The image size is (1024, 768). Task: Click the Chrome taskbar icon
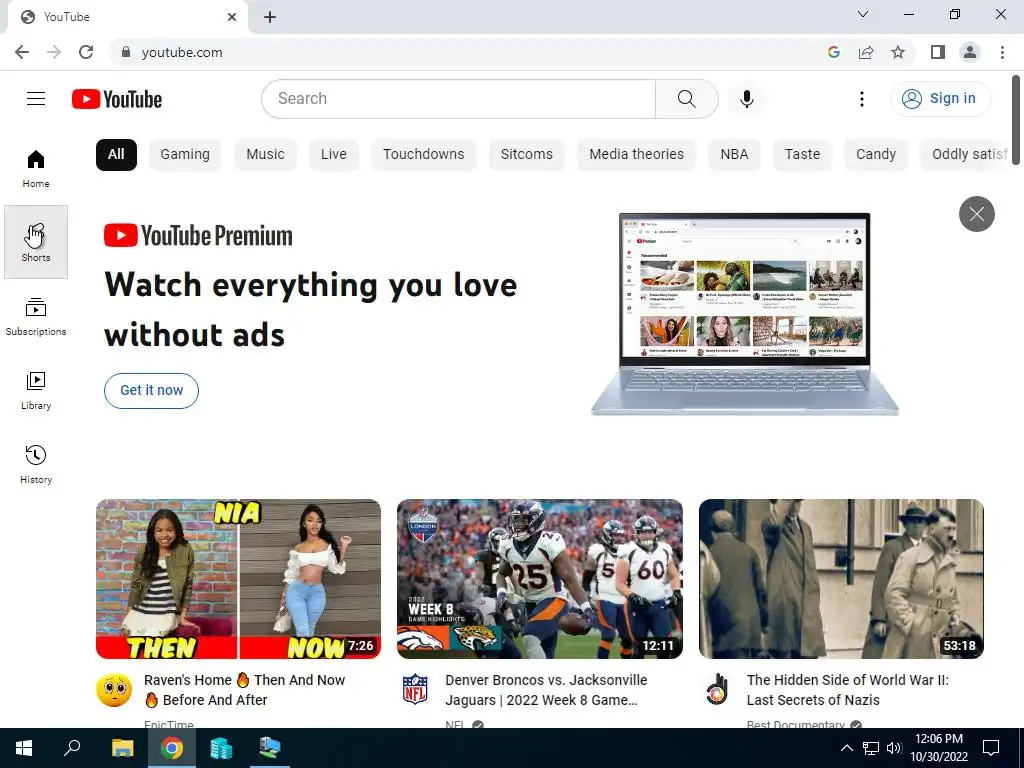(x=172, y=748)
